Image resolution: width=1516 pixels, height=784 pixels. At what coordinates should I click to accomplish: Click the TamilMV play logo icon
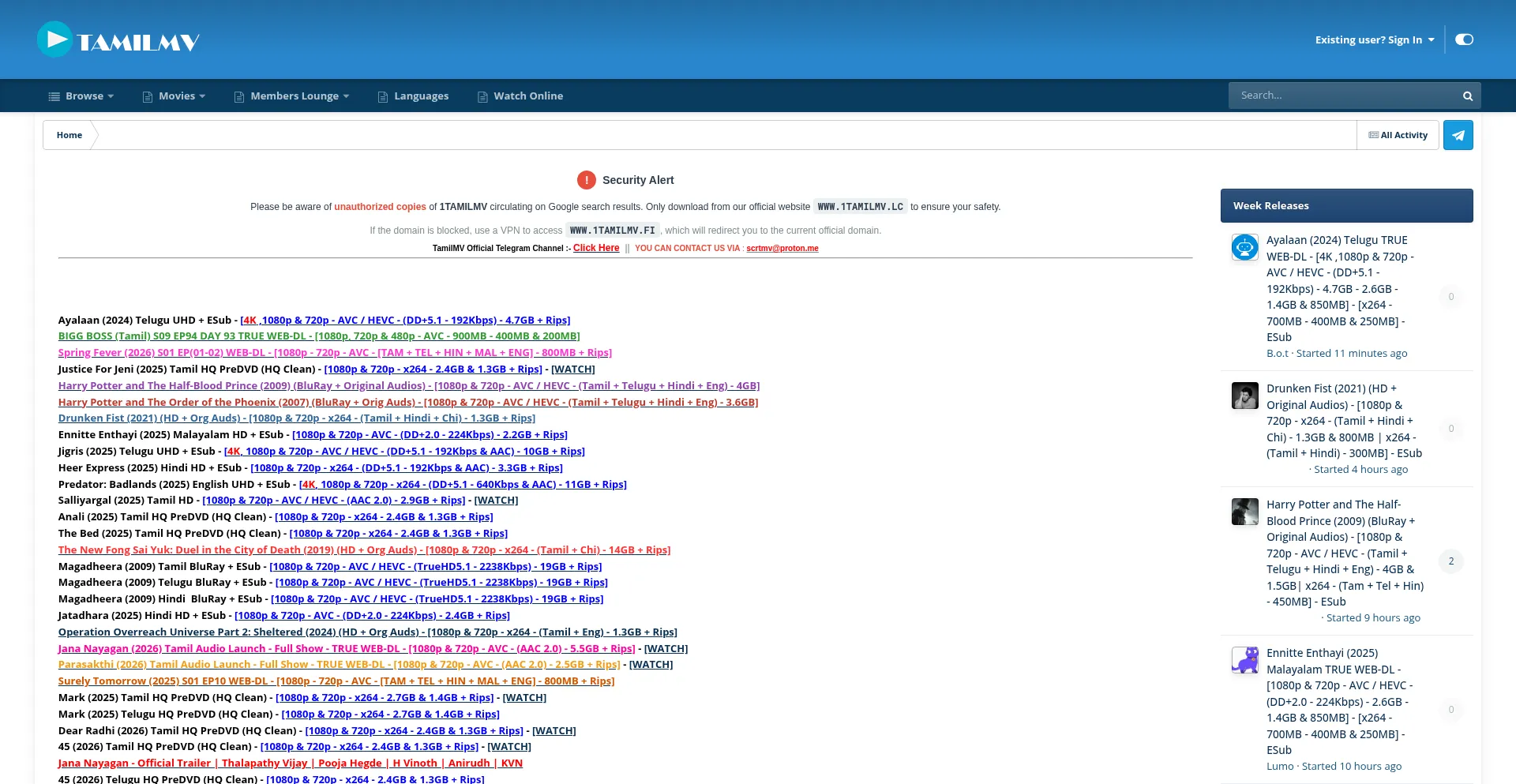(x=54, y=39)
